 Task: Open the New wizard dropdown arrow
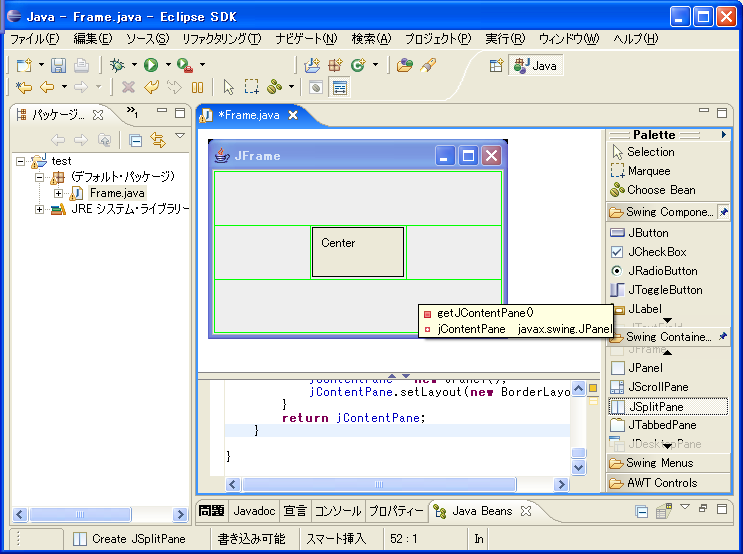point(41,64)
